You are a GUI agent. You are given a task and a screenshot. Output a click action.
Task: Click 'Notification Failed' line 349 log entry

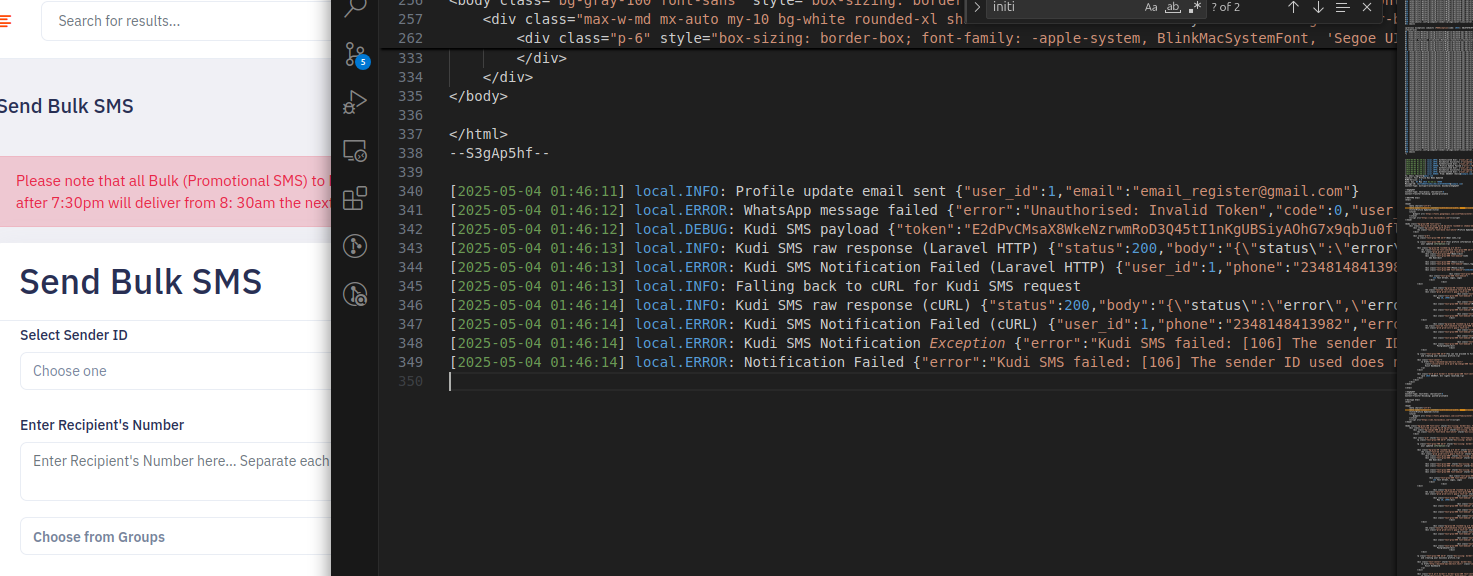coord(921,362)
